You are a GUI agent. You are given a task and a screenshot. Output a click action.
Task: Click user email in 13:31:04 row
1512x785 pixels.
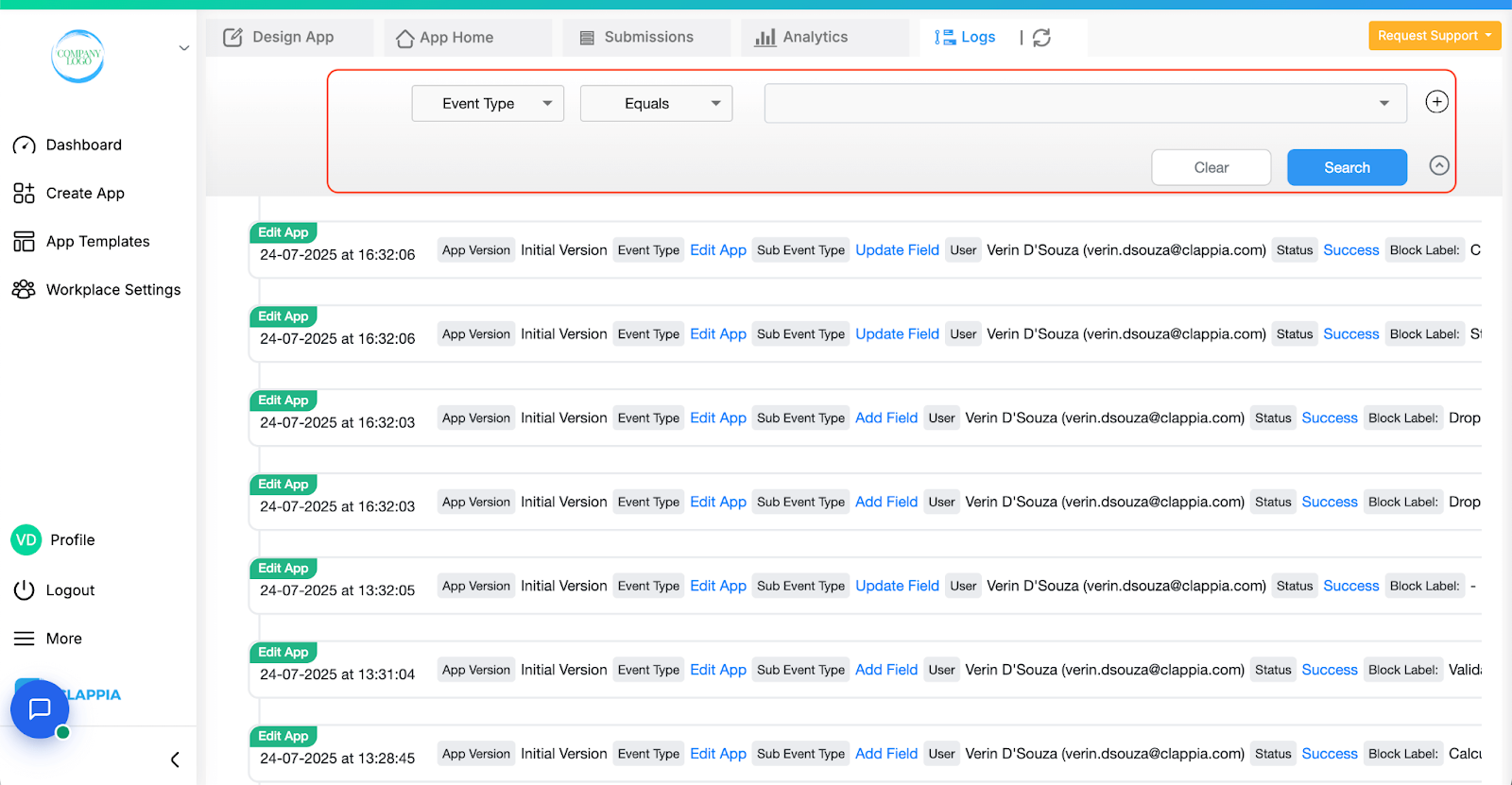[x=1153, y=670]
